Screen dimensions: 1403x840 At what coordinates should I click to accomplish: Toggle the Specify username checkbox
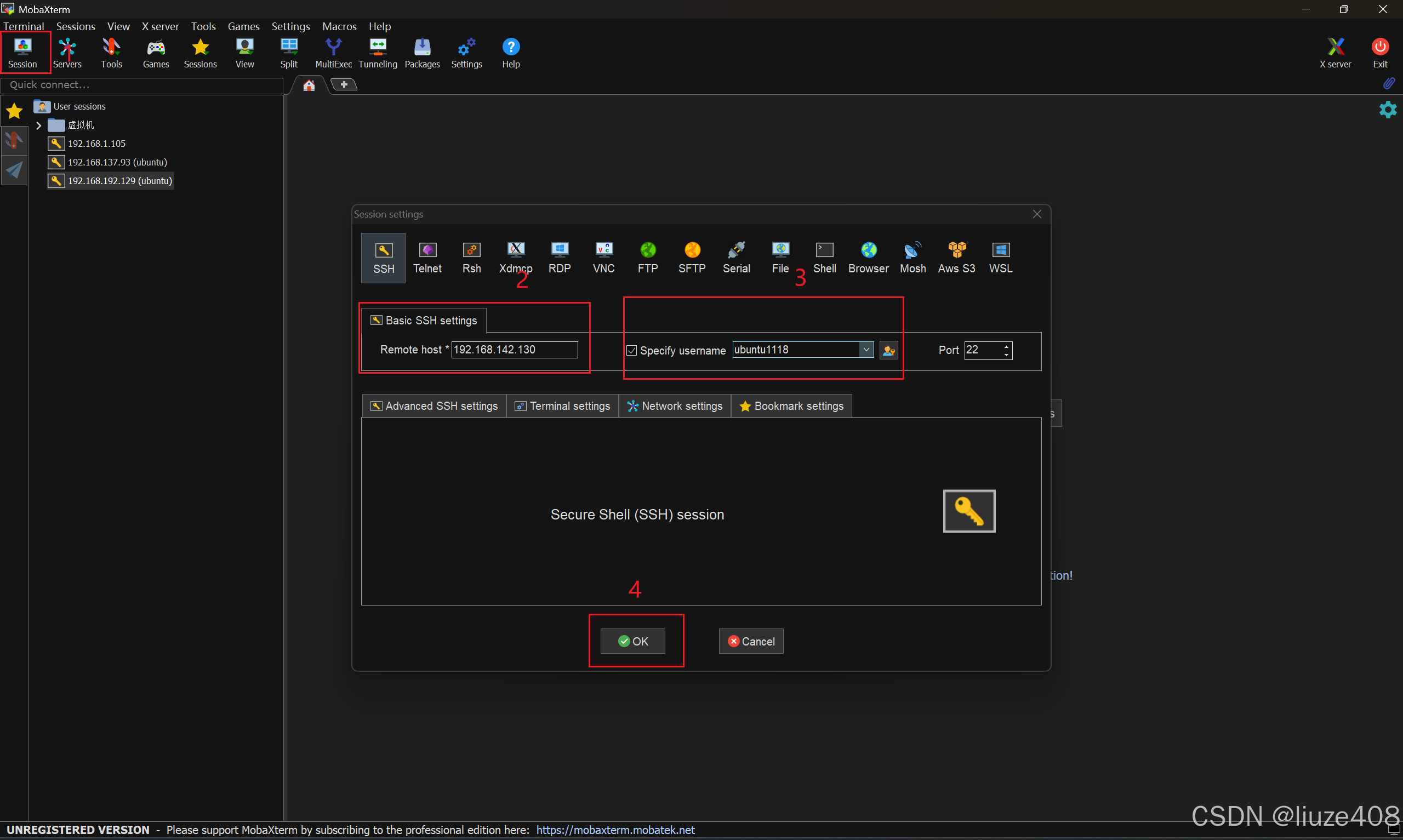(x=631, y=351)
